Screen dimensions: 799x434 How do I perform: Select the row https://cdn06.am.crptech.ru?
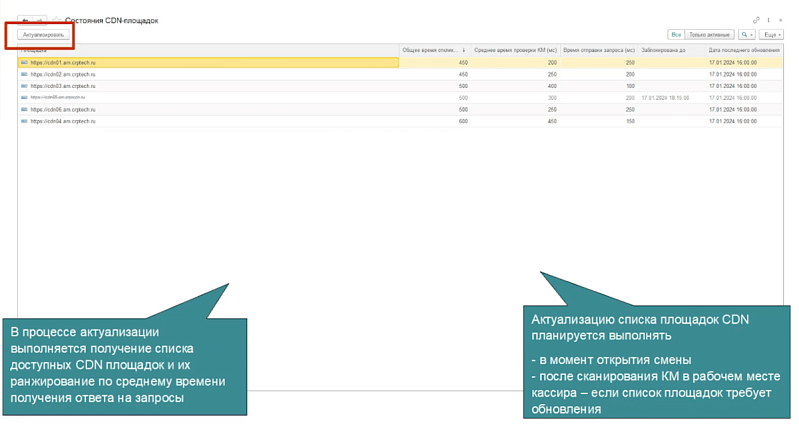click(401, 110)
